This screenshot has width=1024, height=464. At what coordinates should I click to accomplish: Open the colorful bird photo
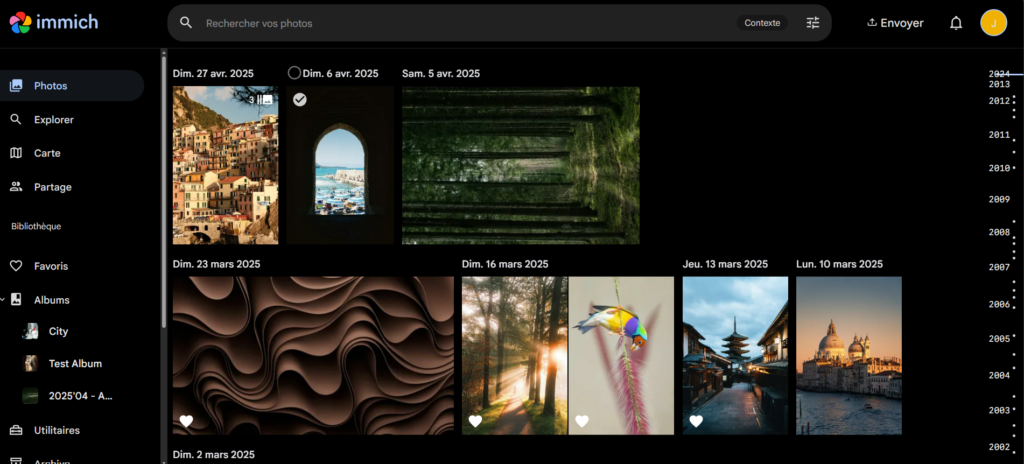coord(621,356)
